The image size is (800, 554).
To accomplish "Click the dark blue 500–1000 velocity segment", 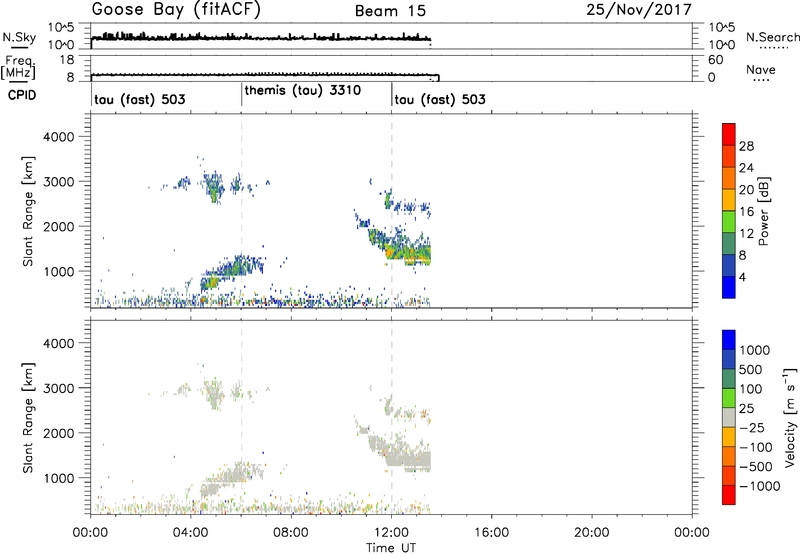I will 729,359.
